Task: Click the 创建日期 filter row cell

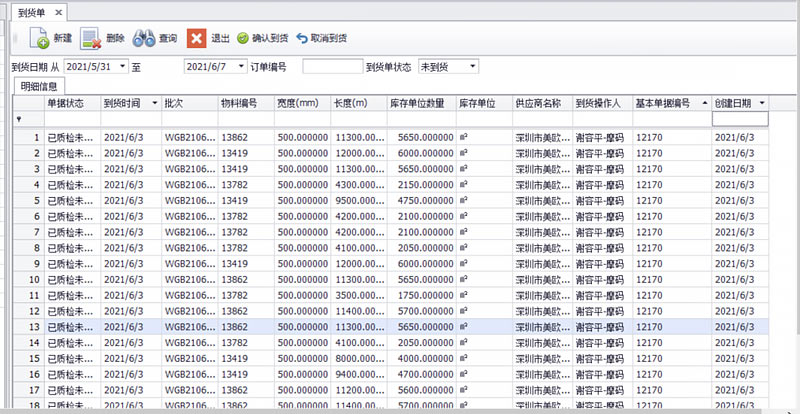Action: pos(740,119)
